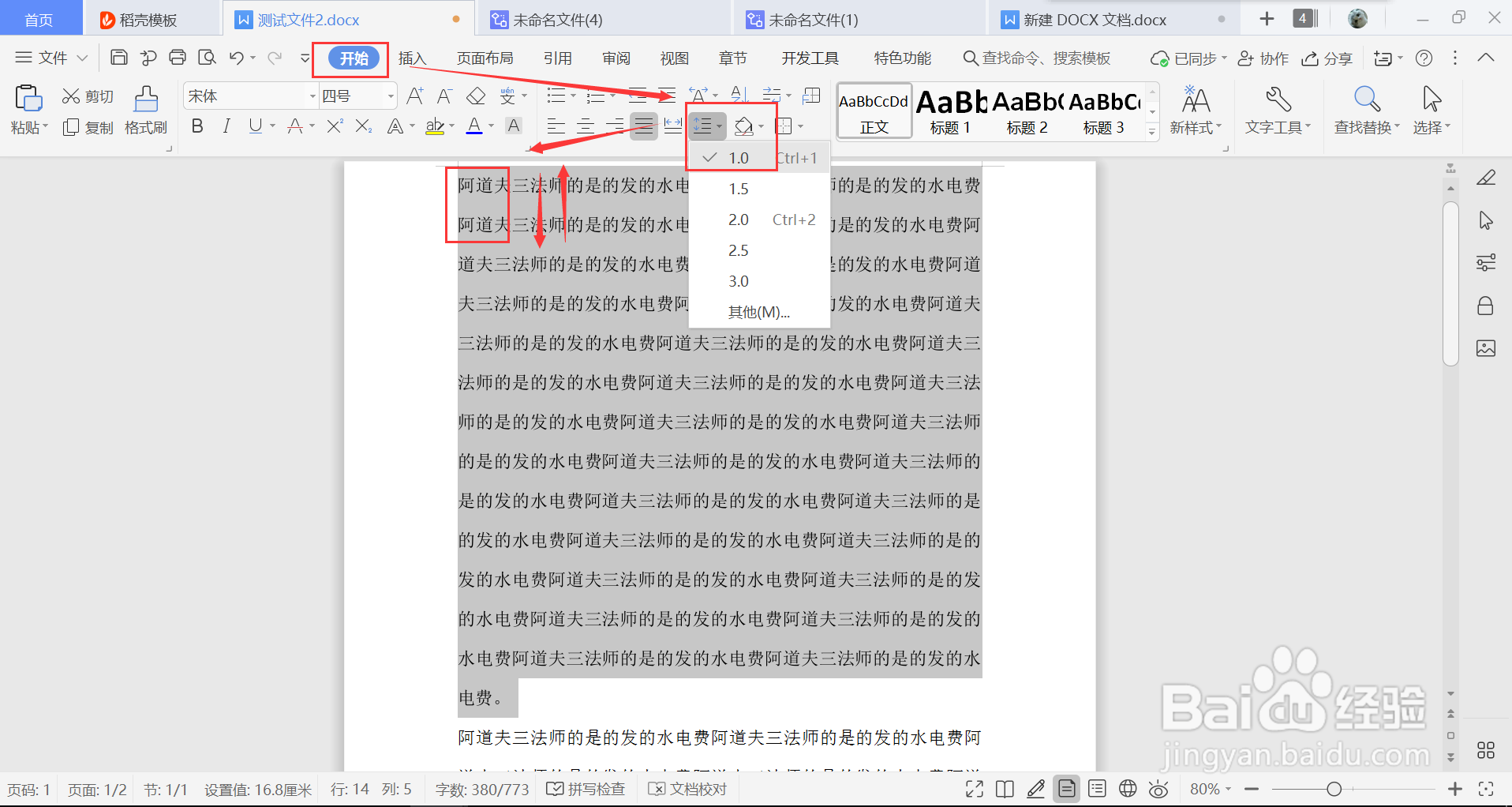Click Collaborate (协作) button
The height and width of the screenshot is (807, 1512).
point(1263,58)
